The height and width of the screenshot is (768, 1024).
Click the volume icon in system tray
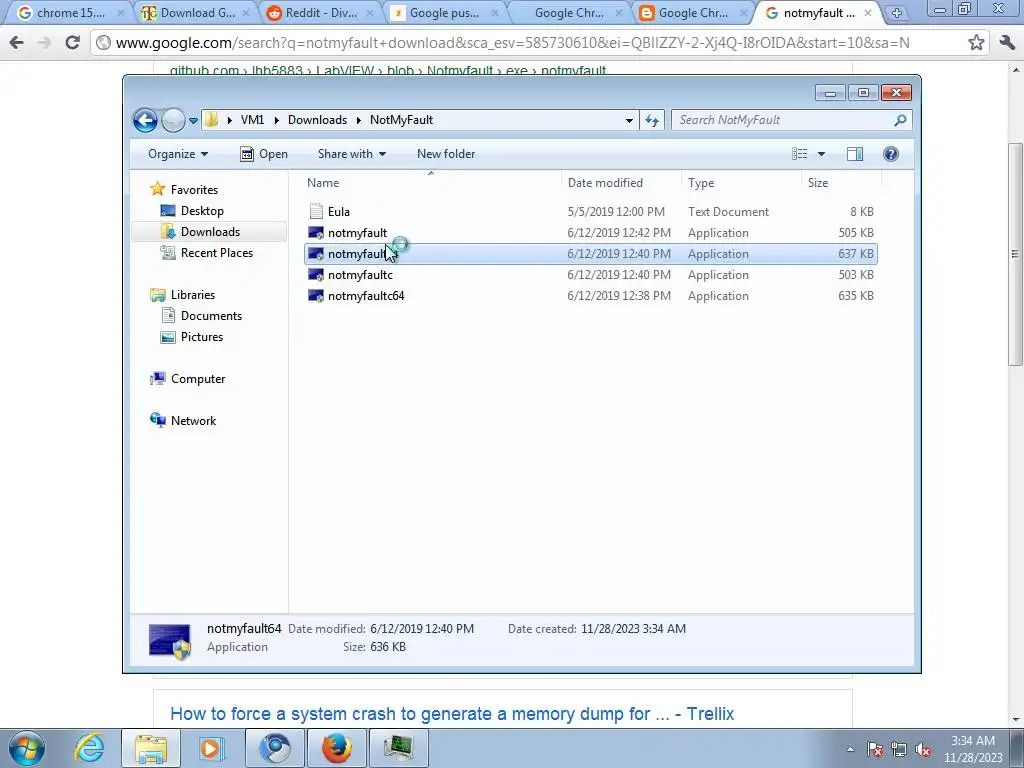(x=923, y=749)
